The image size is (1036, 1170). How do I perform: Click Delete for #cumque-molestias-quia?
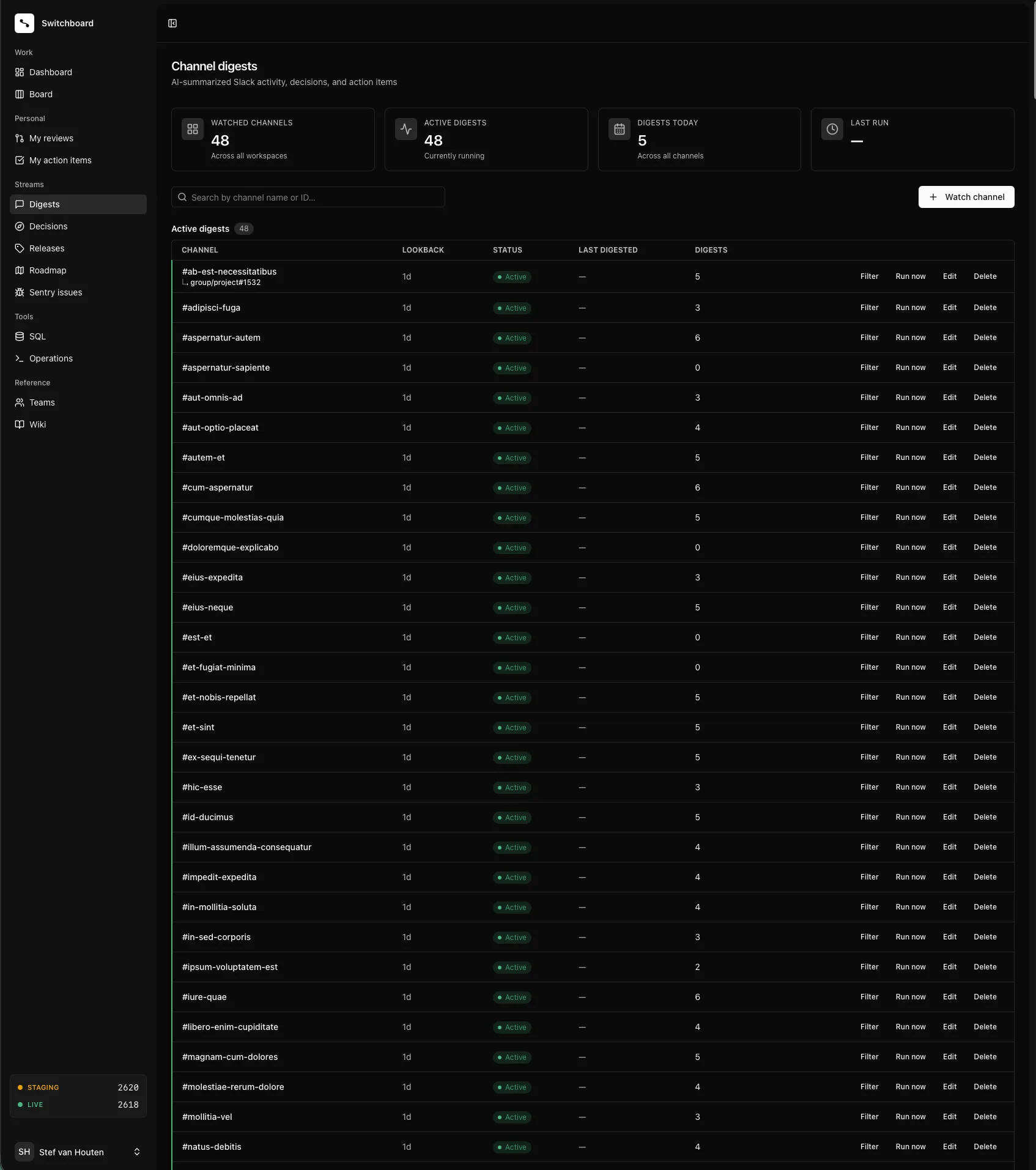pyautogui.click(x=985, y=517)
